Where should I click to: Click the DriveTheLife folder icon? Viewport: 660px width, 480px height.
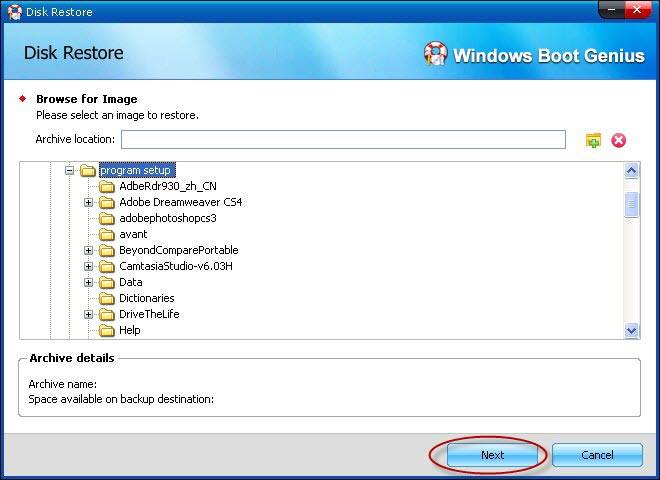pyautogui.click(x=106, y=315)
